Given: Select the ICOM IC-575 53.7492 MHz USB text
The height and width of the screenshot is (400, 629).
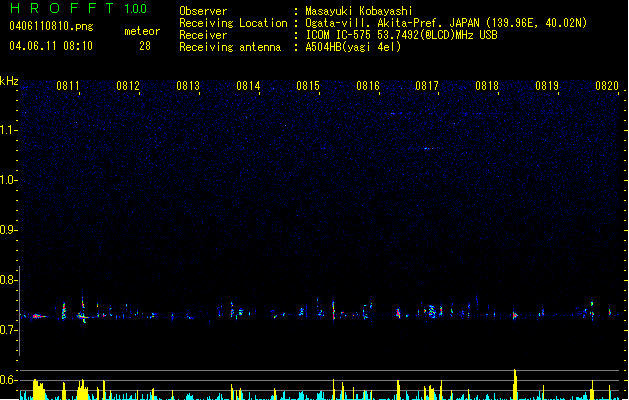Looking at the screenshot, I should tap(401, 35).
